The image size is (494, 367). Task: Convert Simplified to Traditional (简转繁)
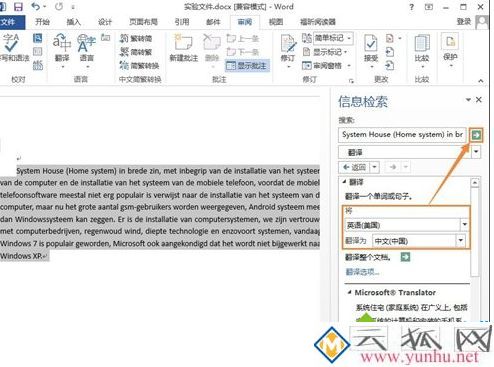[x=136, y=52]
